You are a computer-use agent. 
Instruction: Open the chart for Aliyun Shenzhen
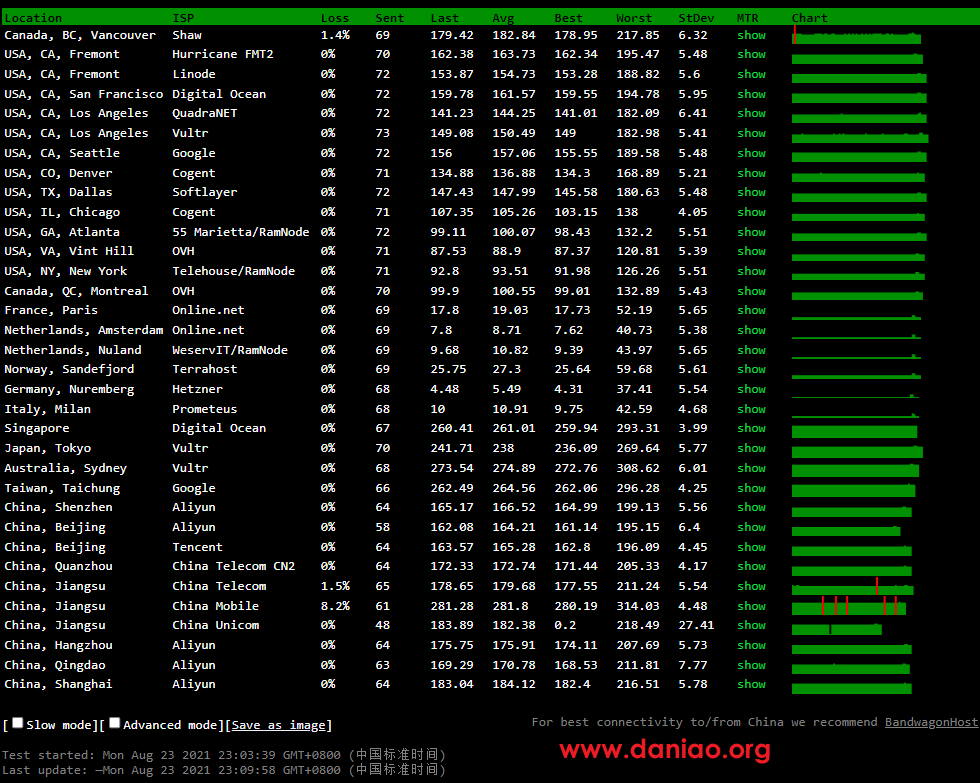click(852, 512)
